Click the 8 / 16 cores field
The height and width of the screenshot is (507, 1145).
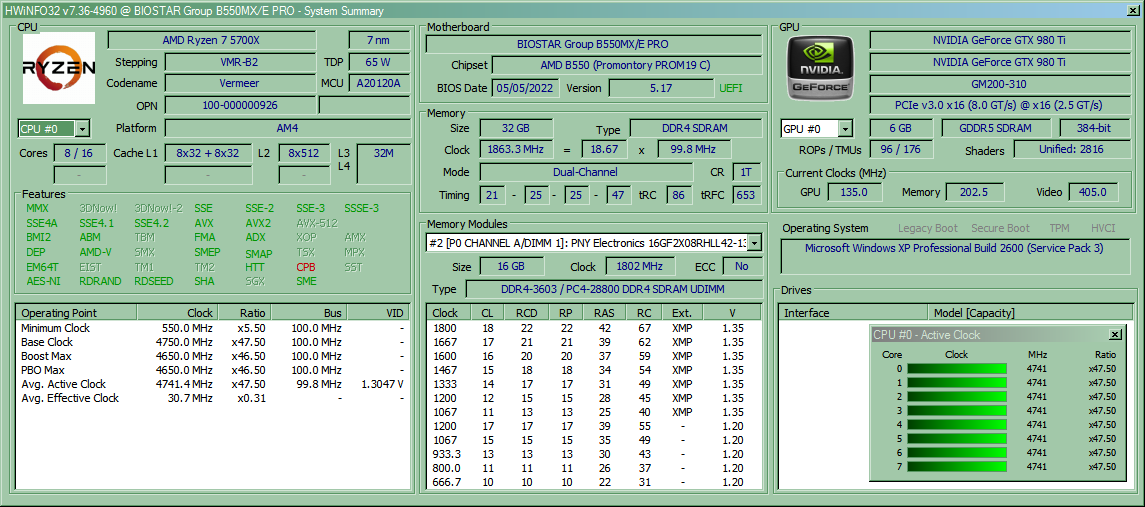(x=78, y=153)
